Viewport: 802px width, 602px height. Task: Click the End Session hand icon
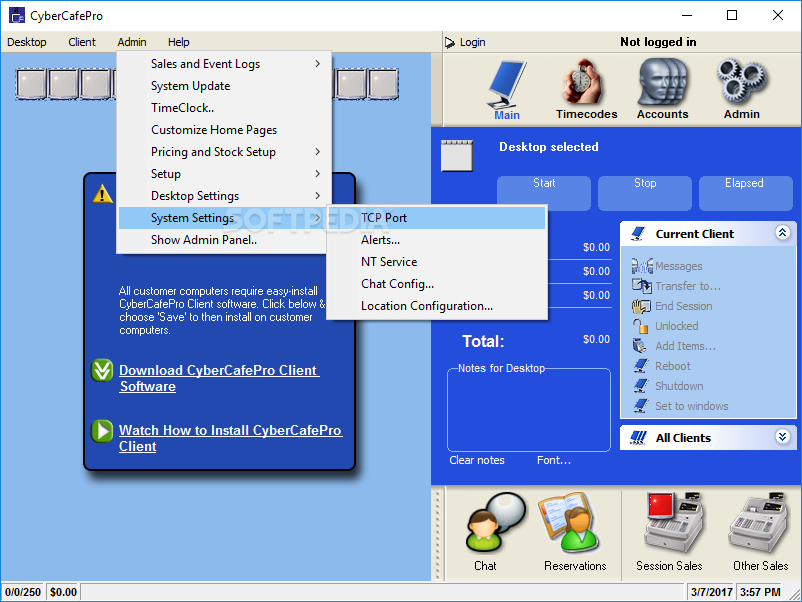(641, 306)
